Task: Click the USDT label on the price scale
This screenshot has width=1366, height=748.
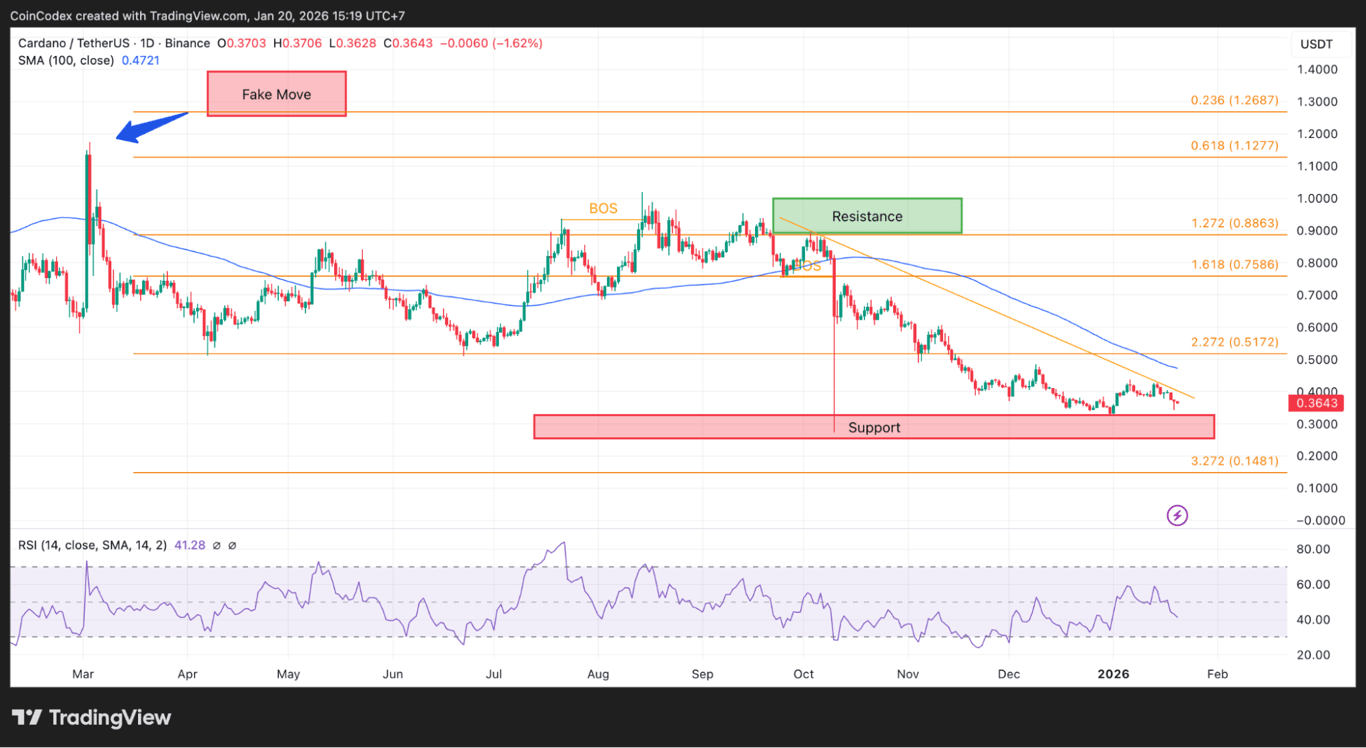Action: (1317, 43)
